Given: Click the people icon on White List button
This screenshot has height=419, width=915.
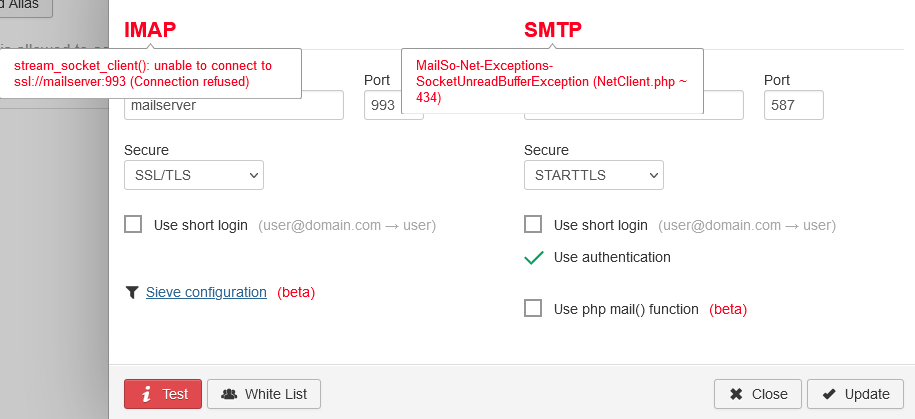Looking at the screenshot, I should coord(229,394).
